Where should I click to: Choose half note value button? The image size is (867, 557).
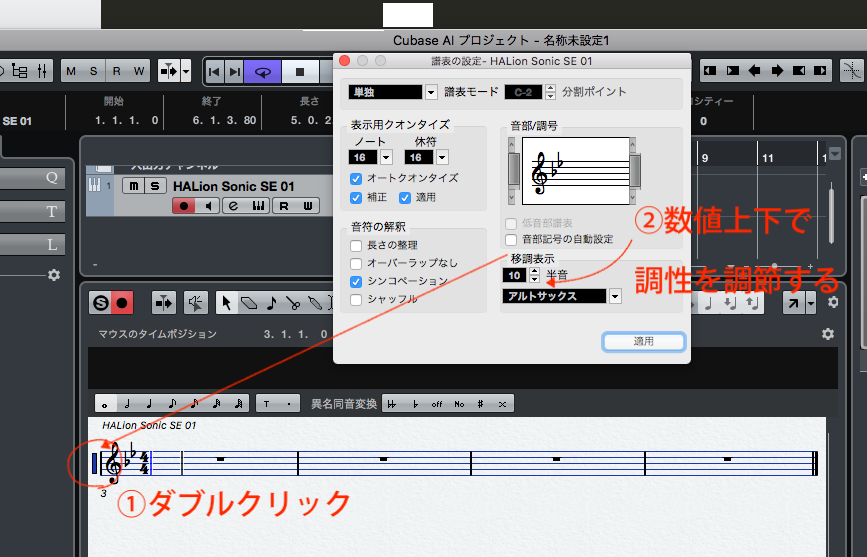click(x=127, y=404)
